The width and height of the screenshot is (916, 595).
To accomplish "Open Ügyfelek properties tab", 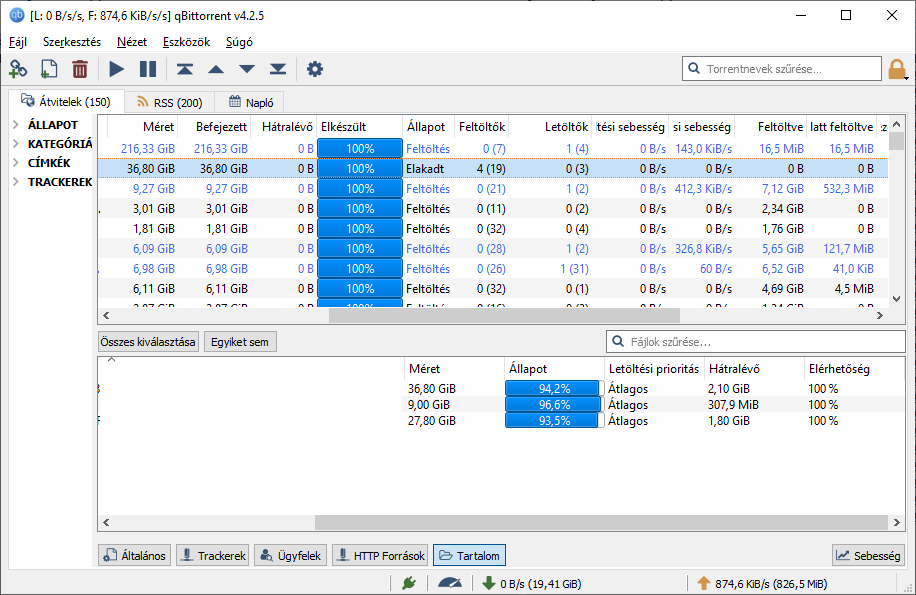I will click(290, 555).
